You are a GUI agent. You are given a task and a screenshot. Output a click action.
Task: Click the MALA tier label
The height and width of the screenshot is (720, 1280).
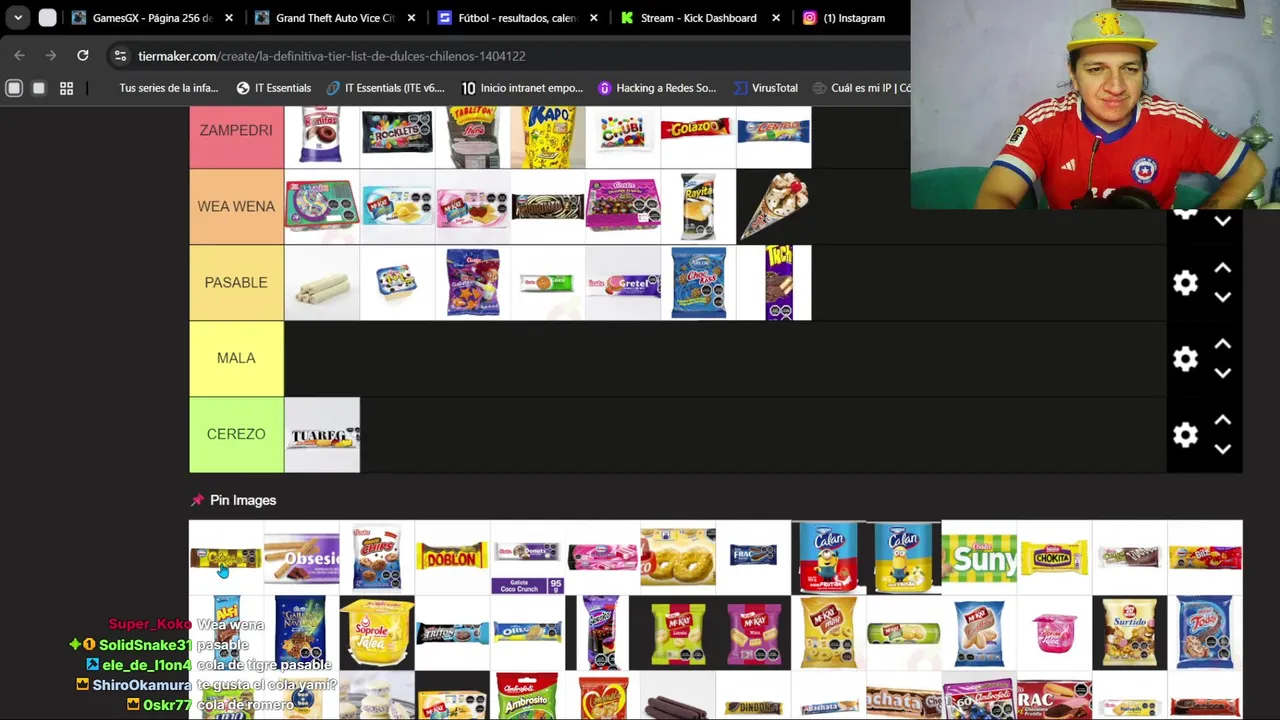pyautogui.click(x=236, y=358)
